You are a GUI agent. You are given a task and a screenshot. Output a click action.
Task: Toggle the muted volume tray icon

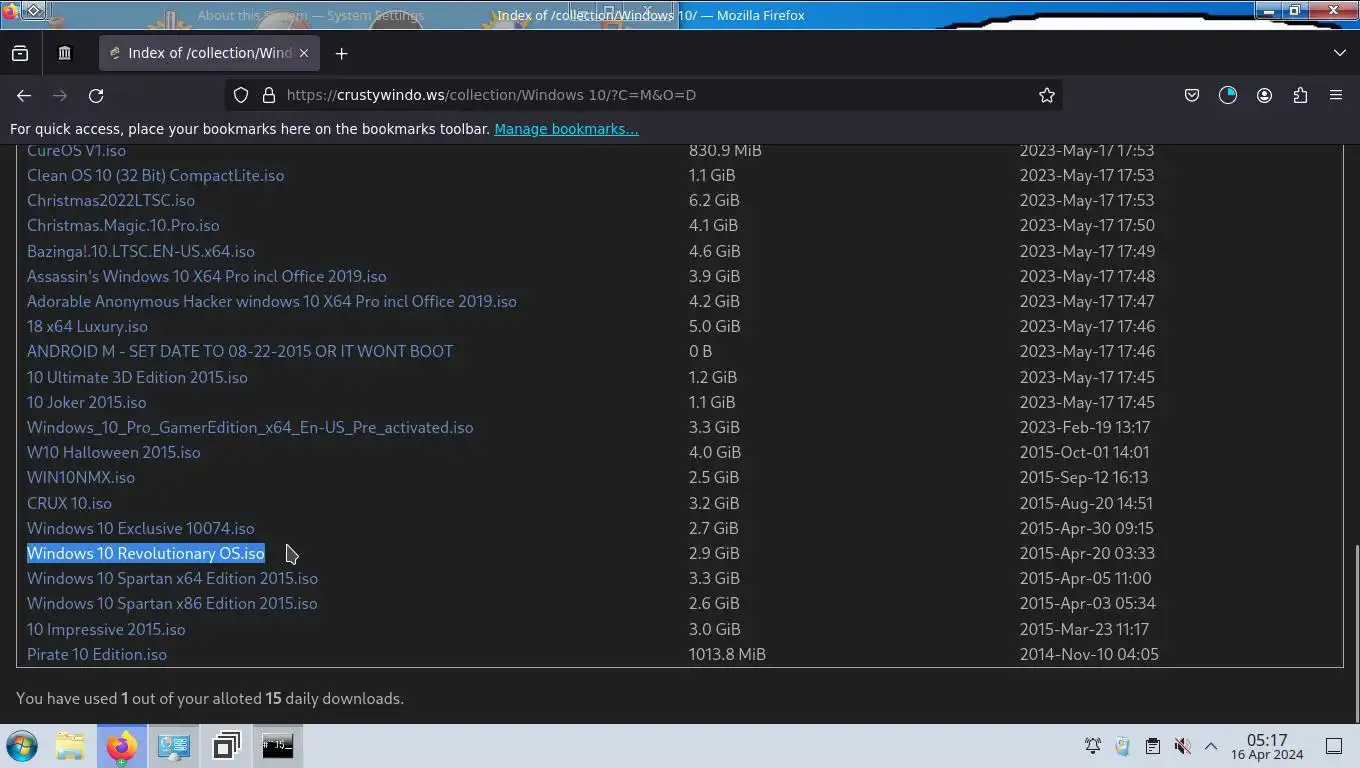tap(1182, 746)
